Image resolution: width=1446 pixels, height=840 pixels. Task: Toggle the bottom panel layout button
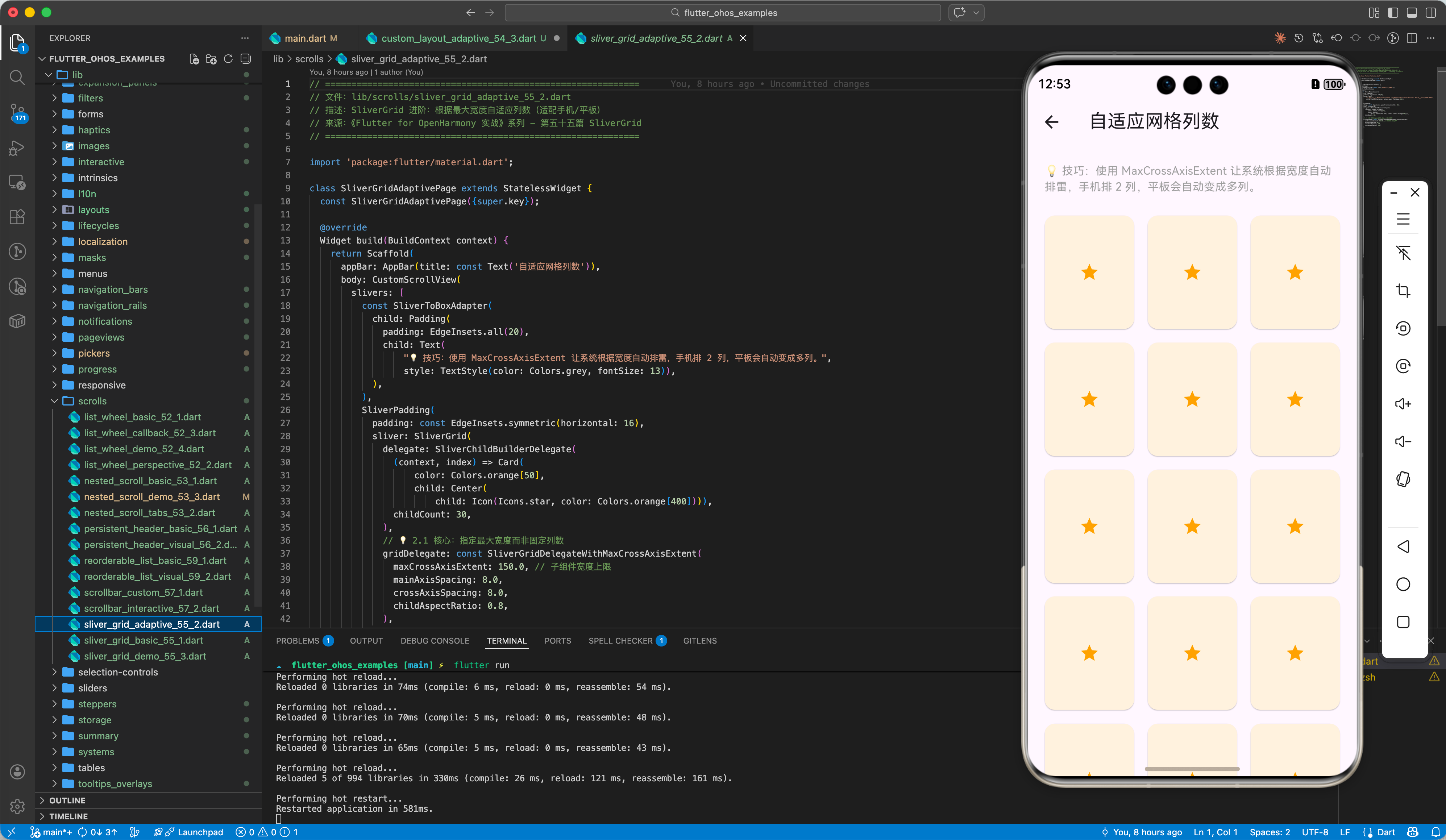pyautogui.click(x=1412, y=13)
